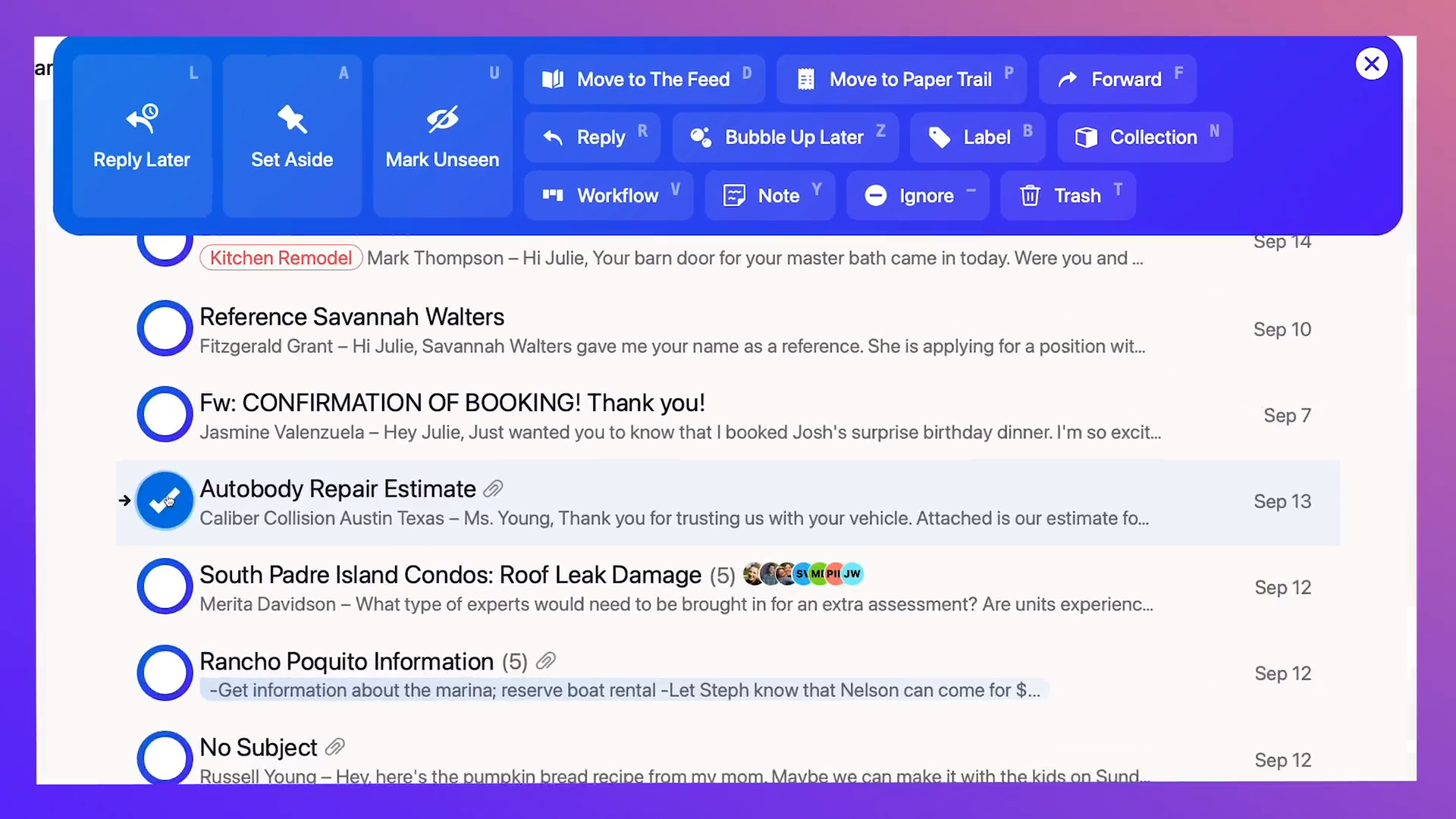Add a Note to the email
The image size is (1456, 819).
tap(770, 196)
